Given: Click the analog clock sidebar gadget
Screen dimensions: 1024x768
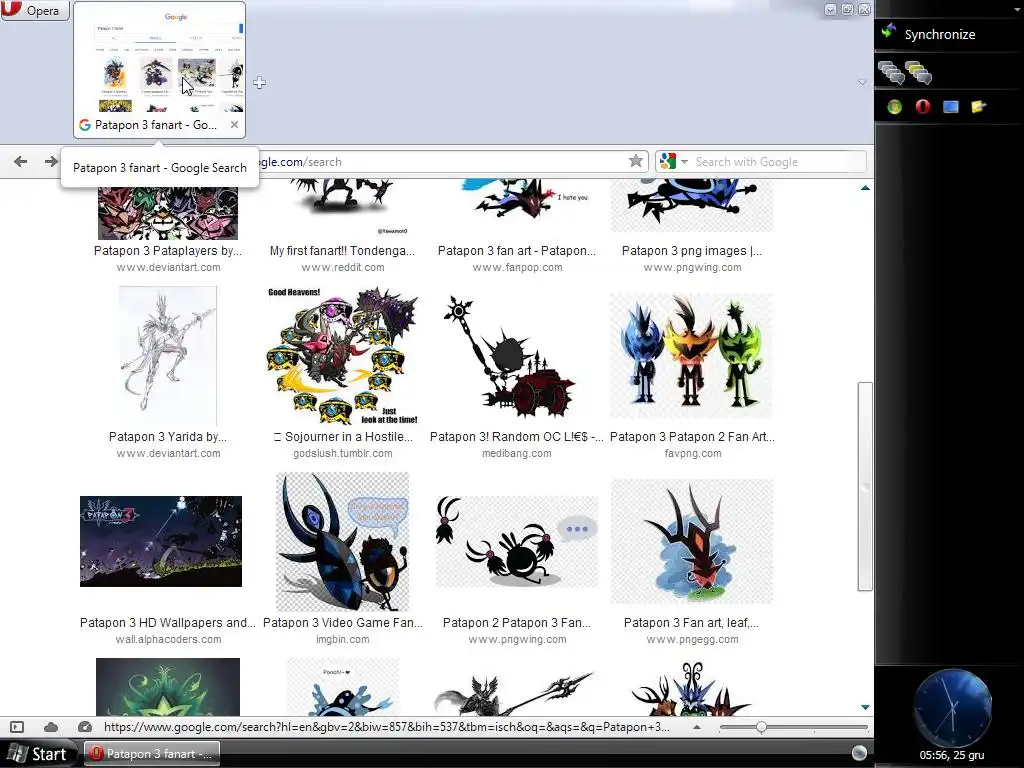Looking at the screenshot, I should pyautogui.click(x=952, y=707).
